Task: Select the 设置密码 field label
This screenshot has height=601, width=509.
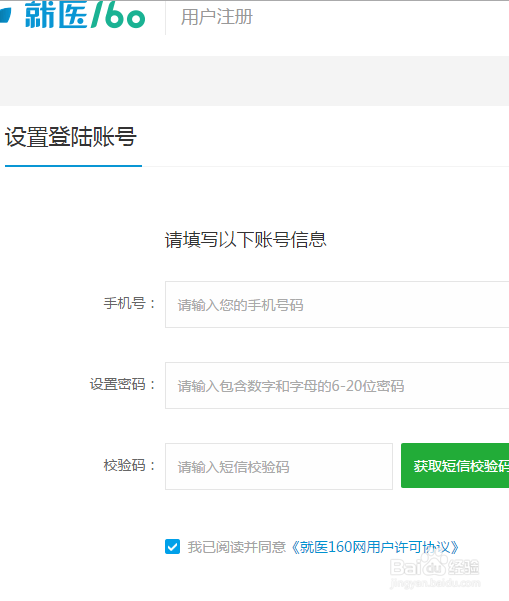Action: point(122,384)
